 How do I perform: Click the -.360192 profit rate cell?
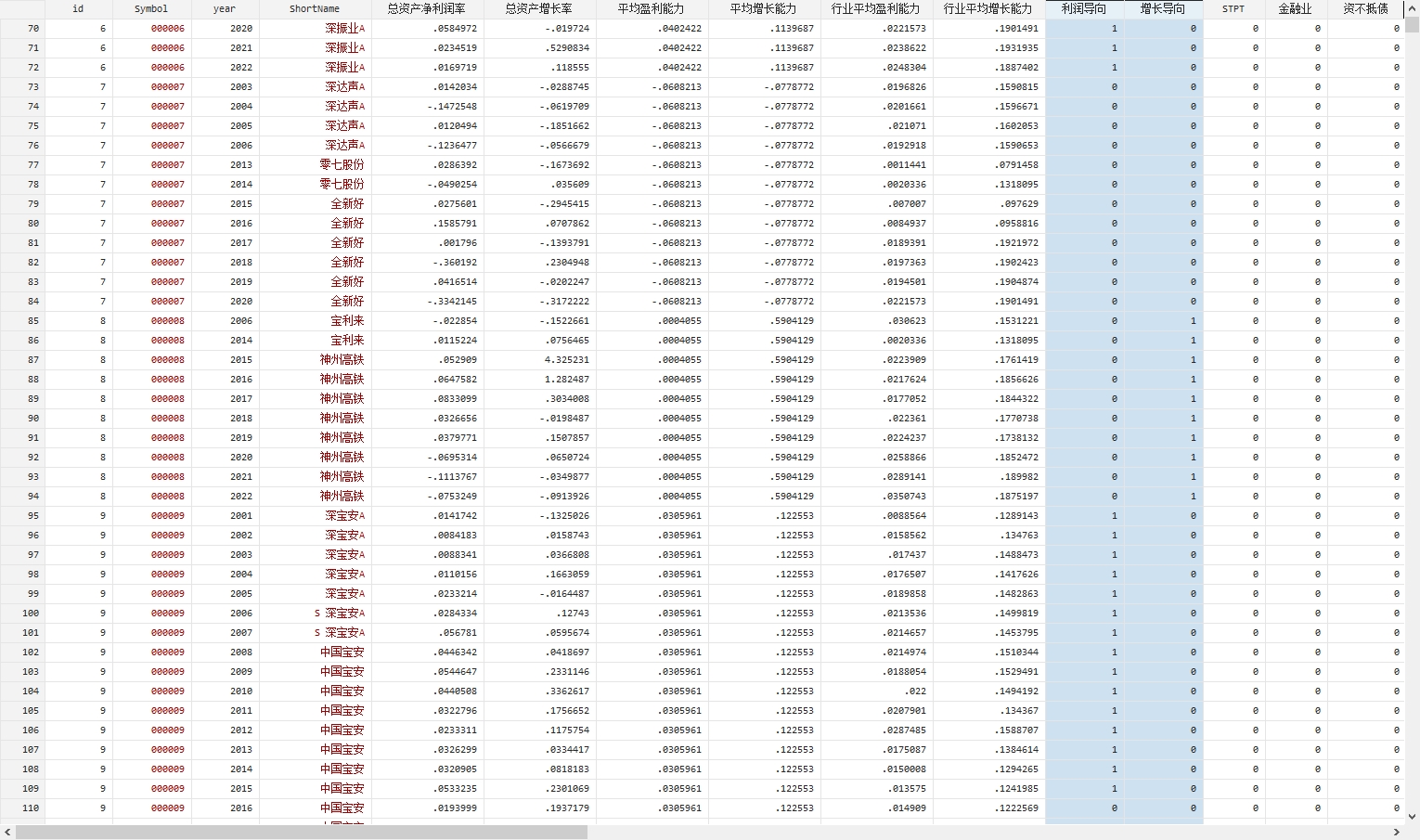point(427,263)
